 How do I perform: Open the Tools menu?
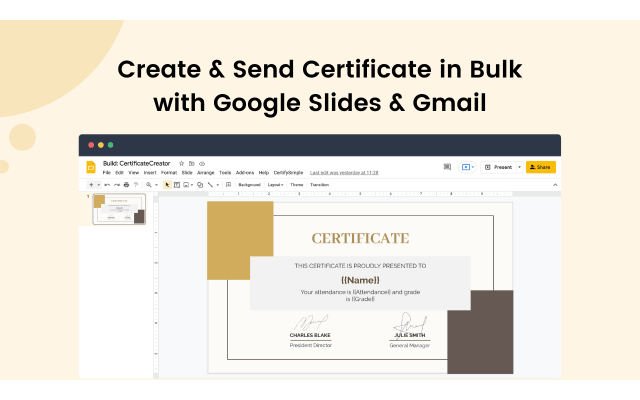tap(225, 173)
